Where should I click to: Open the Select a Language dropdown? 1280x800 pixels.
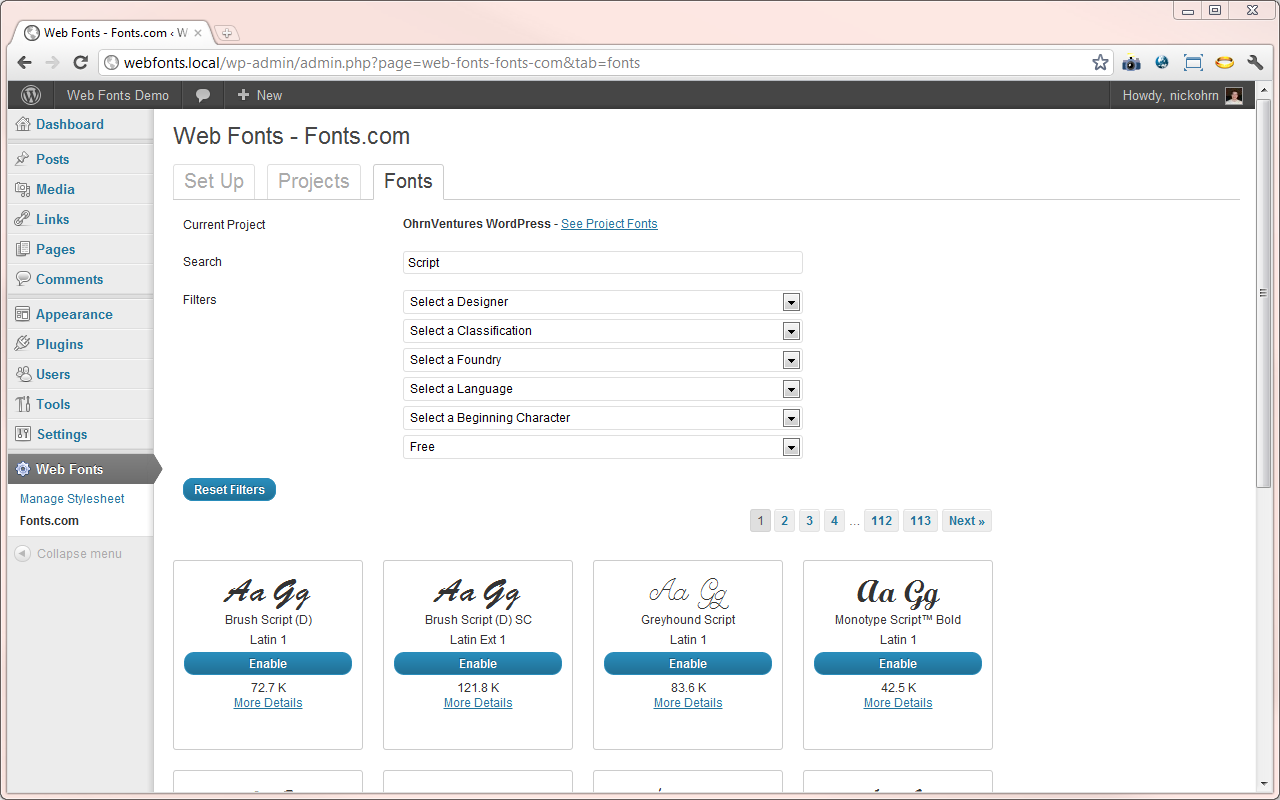(603, 389)
